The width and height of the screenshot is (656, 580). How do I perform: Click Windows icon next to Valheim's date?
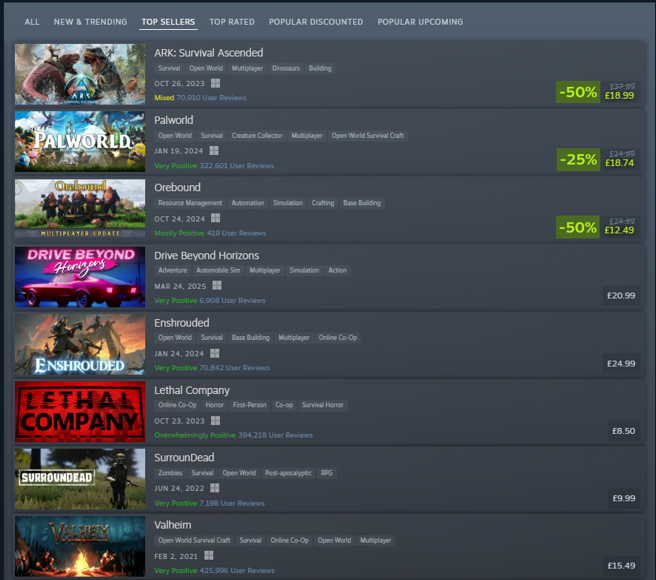point(209,555)
